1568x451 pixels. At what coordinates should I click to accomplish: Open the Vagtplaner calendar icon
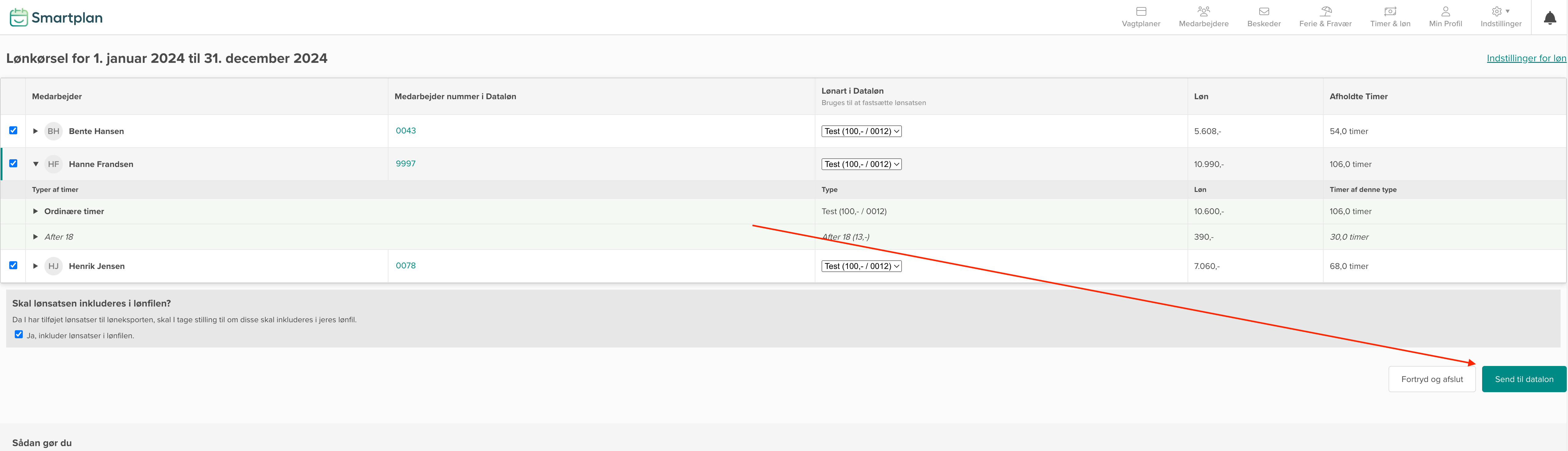(1141, 12)
